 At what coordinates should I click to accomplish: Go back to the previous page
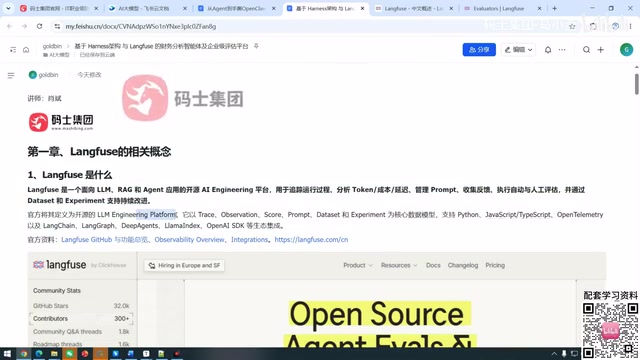(x=9, y=26)
